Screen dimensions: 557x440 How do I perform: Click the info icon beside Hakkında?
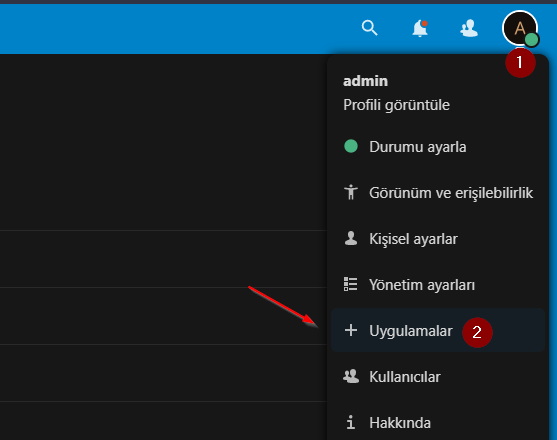351,422
